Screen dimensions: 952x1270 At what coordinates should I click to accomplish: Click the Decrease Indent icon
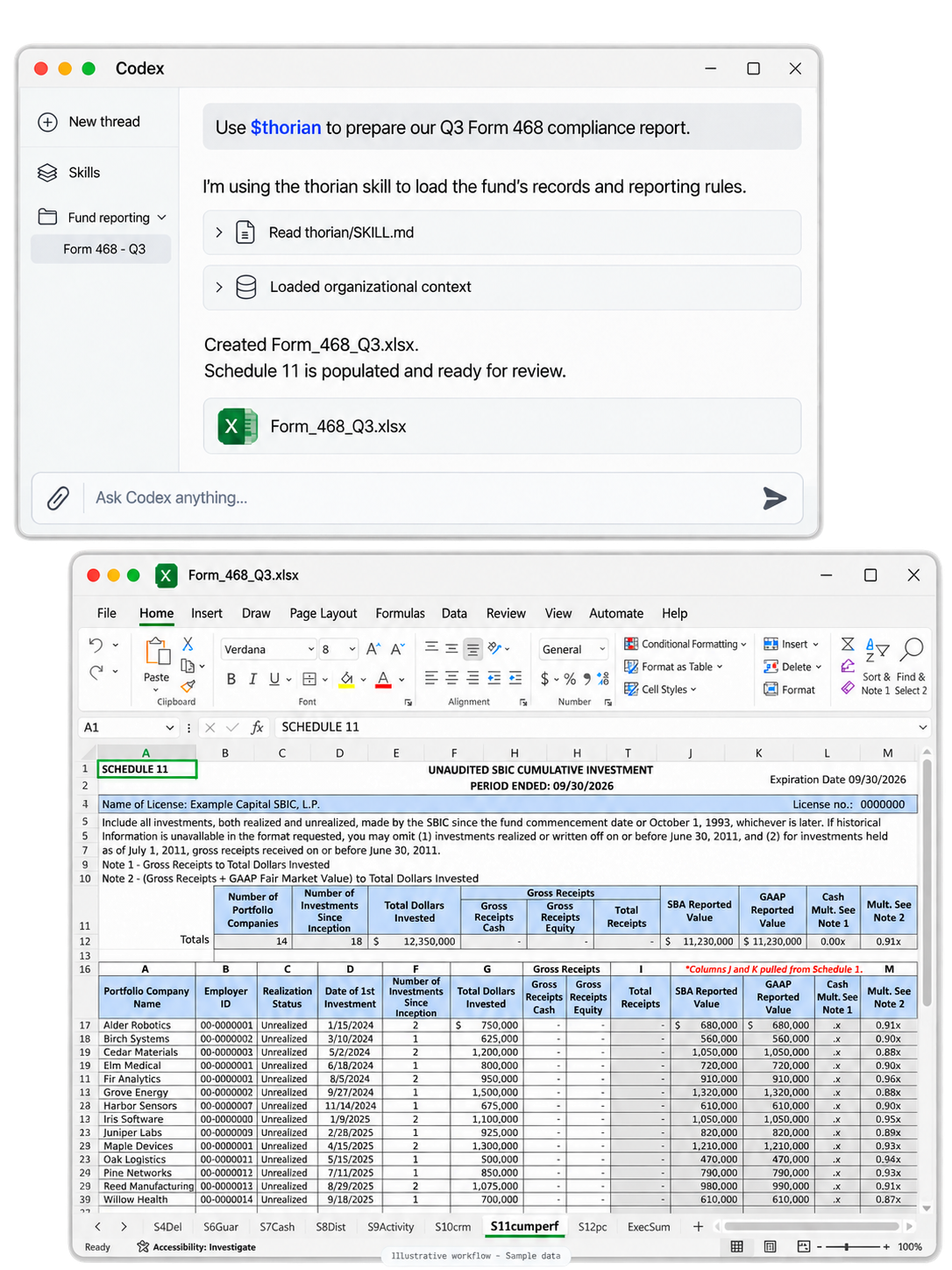click(x=494, y=678)
